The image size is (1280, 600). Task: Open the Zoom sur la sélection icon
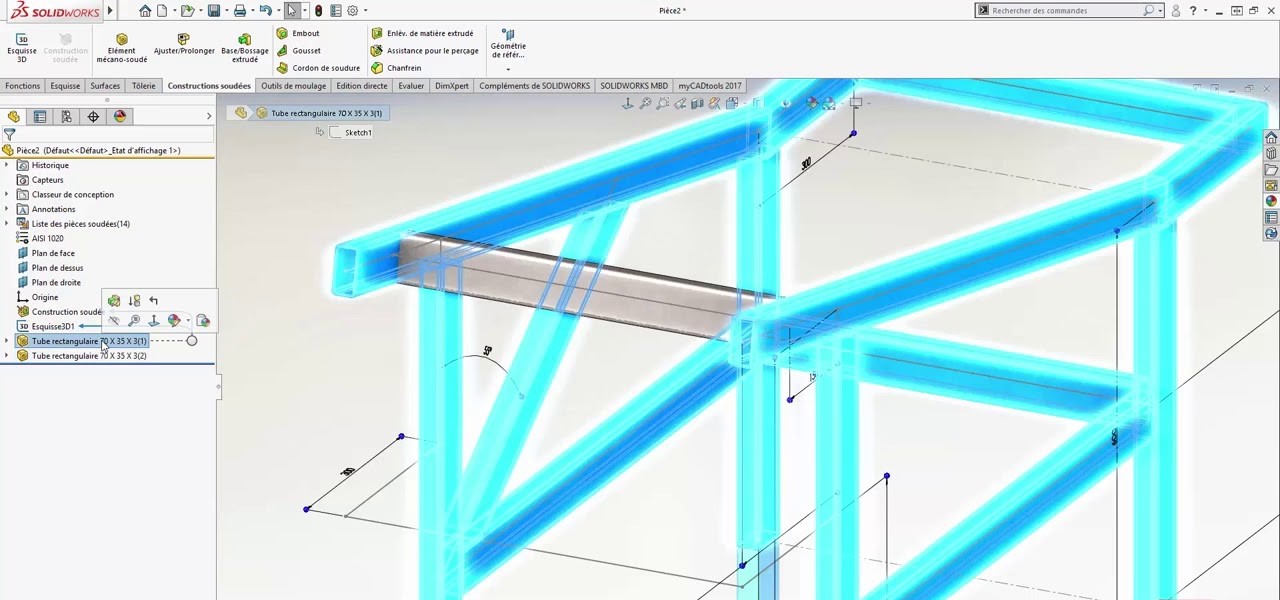tap(134, 320)
